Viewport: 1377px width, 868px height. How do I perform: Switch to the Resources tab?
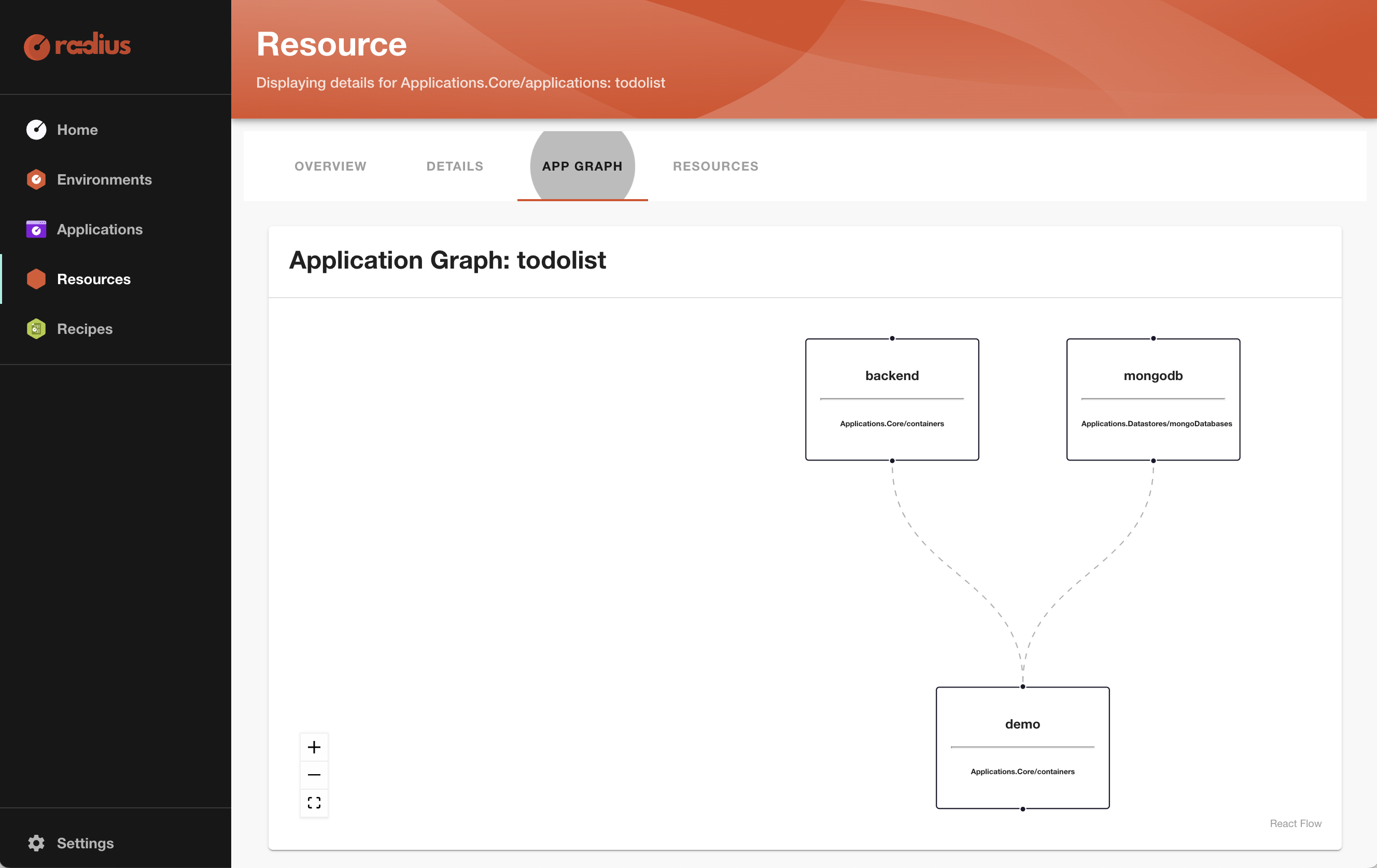[715, 166]
